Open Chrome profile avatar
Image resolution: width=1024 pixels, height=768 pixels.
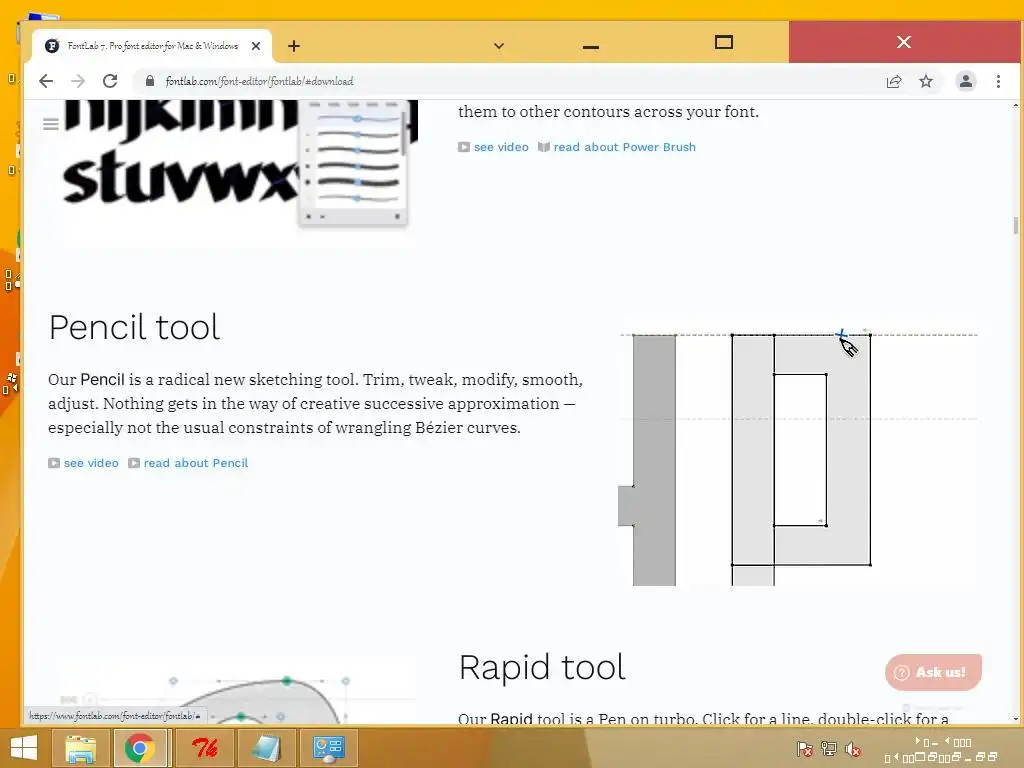click(x=965, y=81)
